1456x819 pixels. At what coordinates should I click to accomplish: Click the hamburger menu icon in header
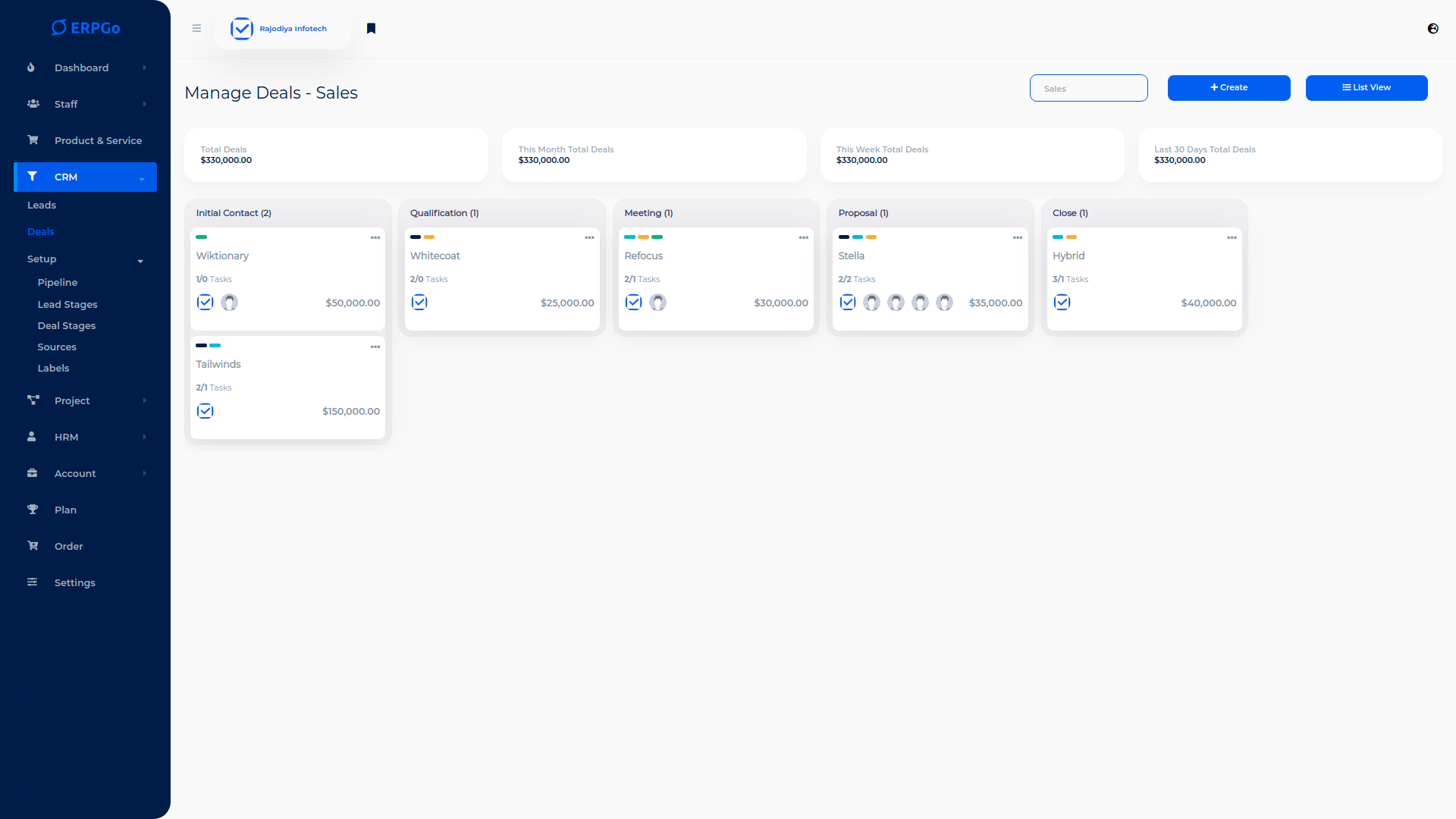pyautogui.click(x=196, y=29)
